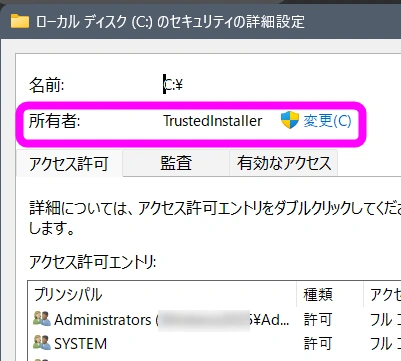Click the window title ローカル ディスク (C:) のセキュリティの詳細設定
401x361 pixels.
[170, 22]
